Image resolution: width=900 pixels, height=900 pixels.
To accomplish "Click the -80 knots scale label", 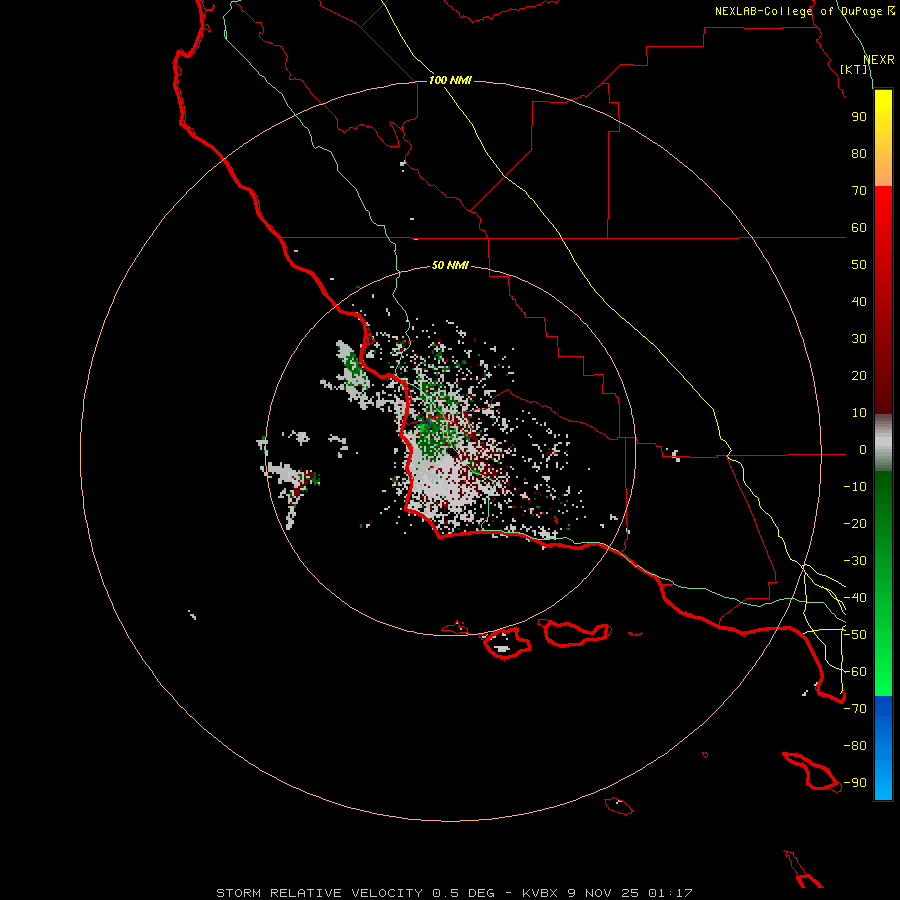I will tap(855, 746).
